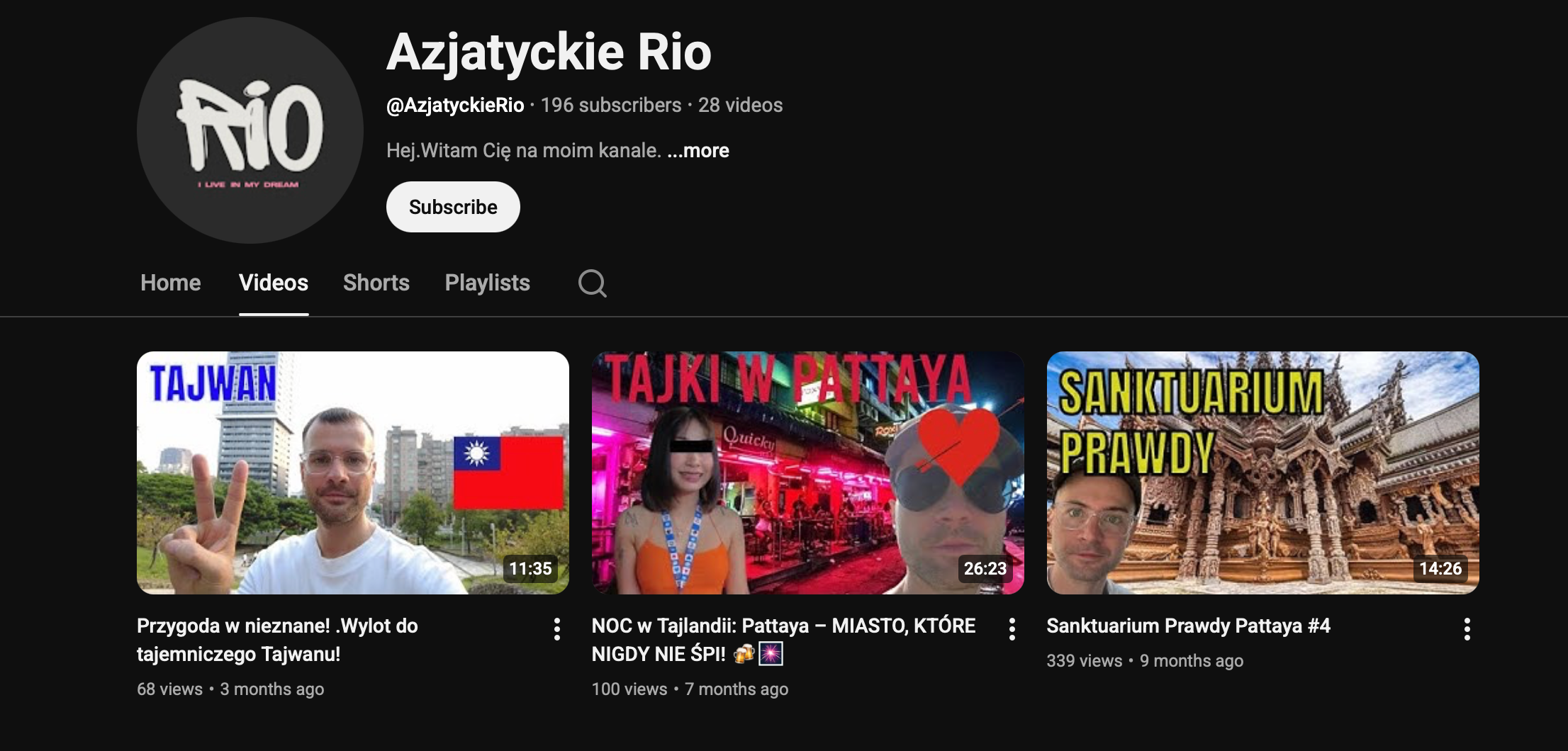Image resolution: width=1568 pixels, height=751 pixels.
Task: Select the Videos tab
Action: [x=273, y=283]
